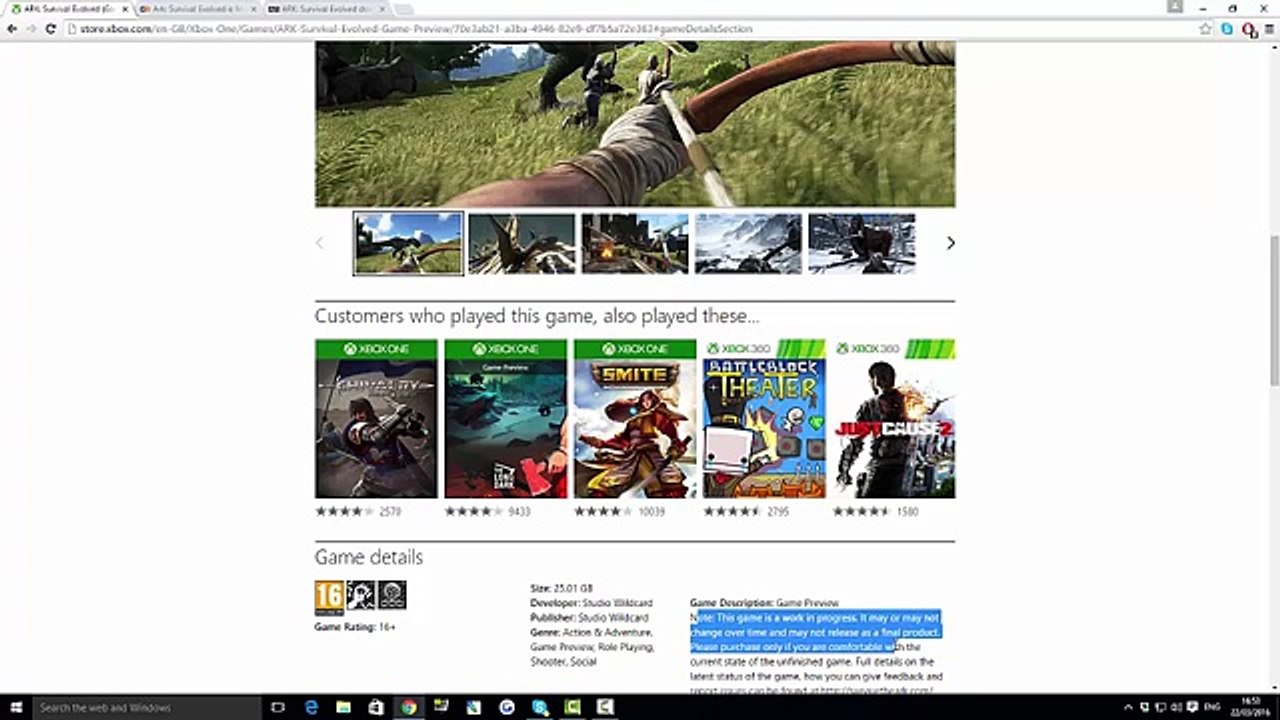Screen dimensions: 1280x720
Task: Click the 1580 rating count under Just Cause 2
Action: pos(907,511)
